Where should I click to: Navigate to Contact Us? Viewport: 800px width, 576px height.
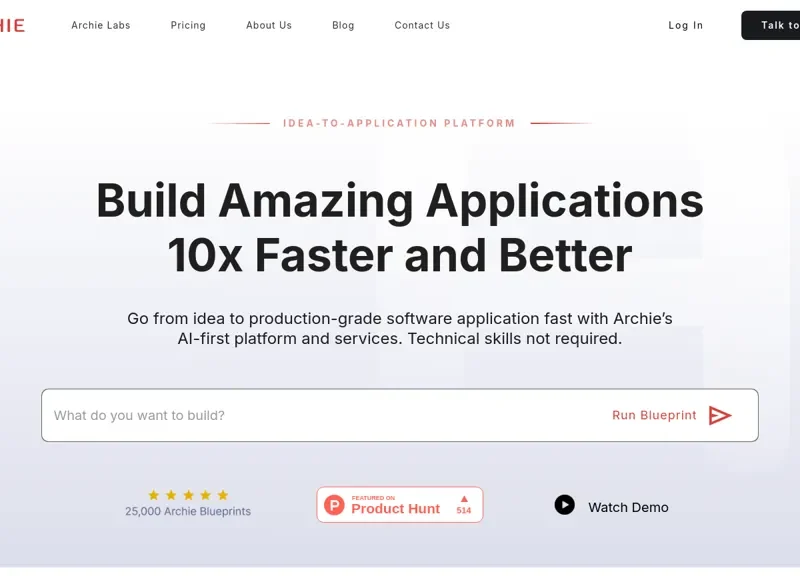pos(422,25)
